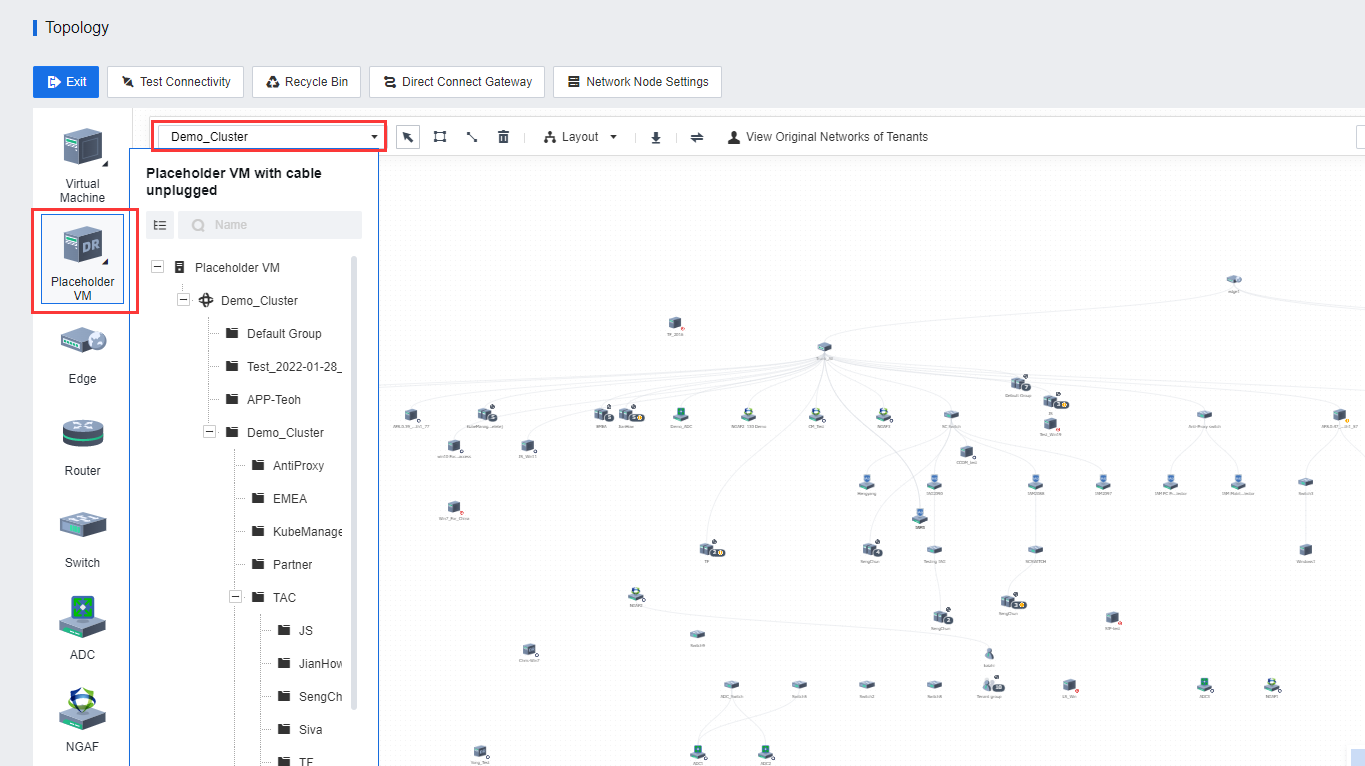Open the Layout dropdown menu
This screenshot has height=766, width=1365.
pos(581,137)
